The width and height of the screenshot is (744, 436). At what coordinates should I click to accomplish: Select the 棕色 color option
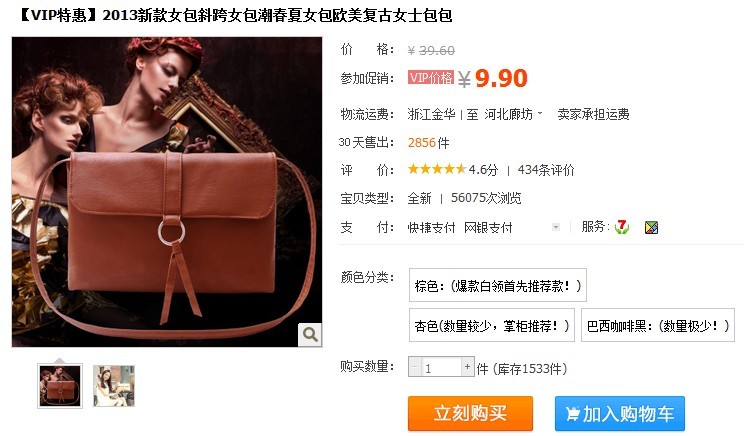pos(498,285)
